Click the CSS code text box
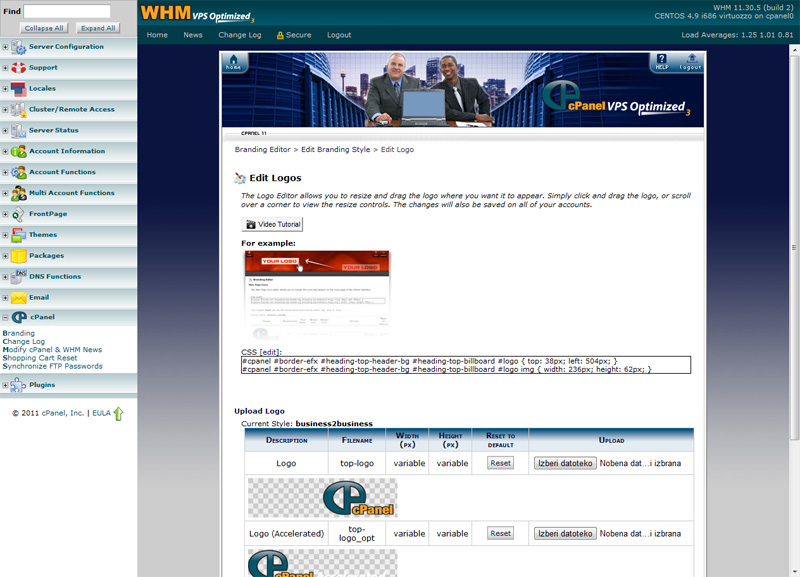 point(466,365)
